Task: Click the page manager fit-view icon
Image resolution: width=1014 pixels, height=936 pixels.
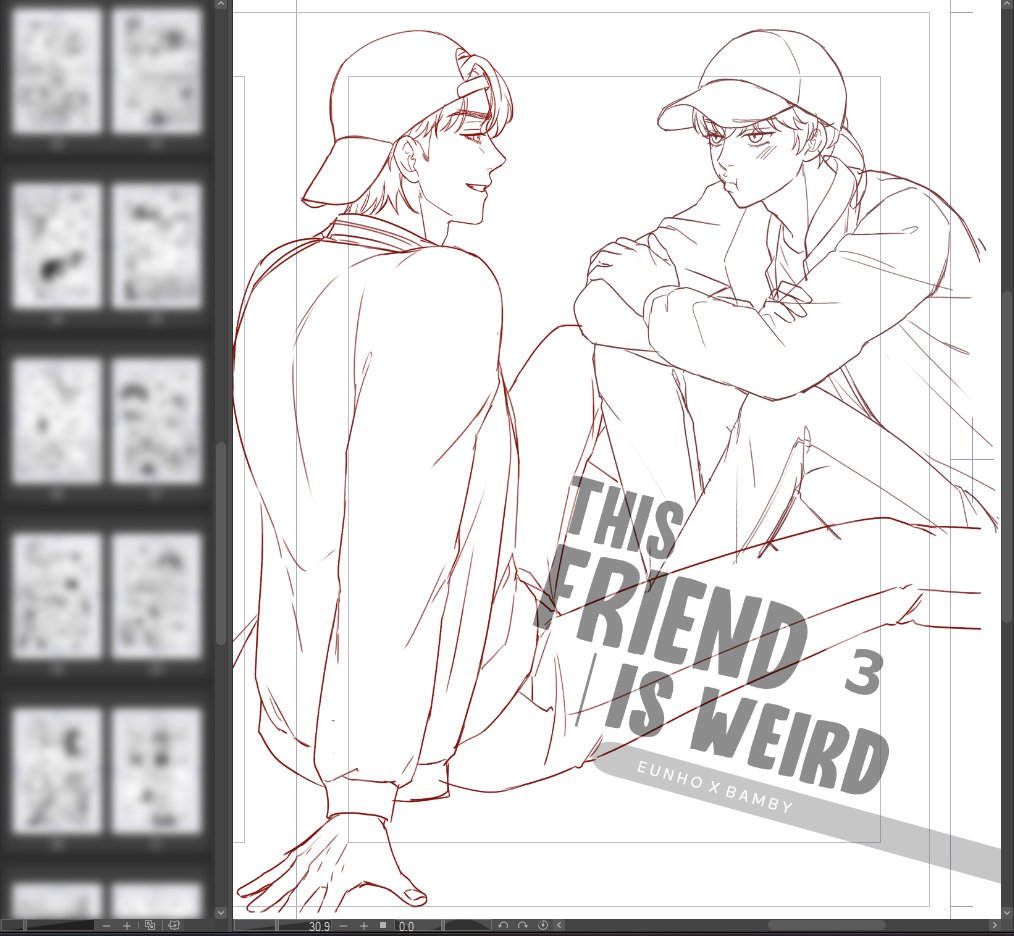Action: (x=150, y=926)
